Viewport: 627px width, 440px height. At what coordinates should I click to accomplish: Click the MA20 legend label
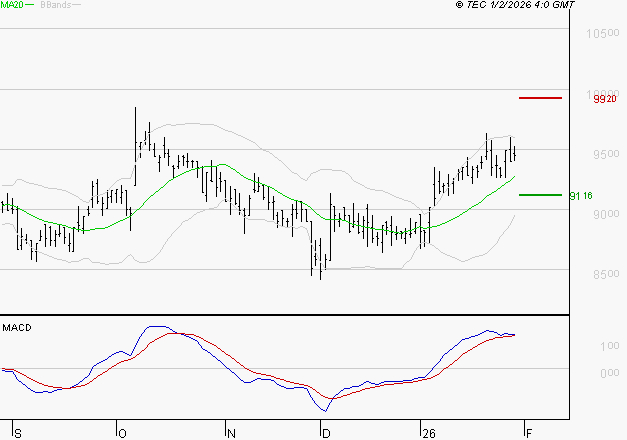tap(13, 5)
